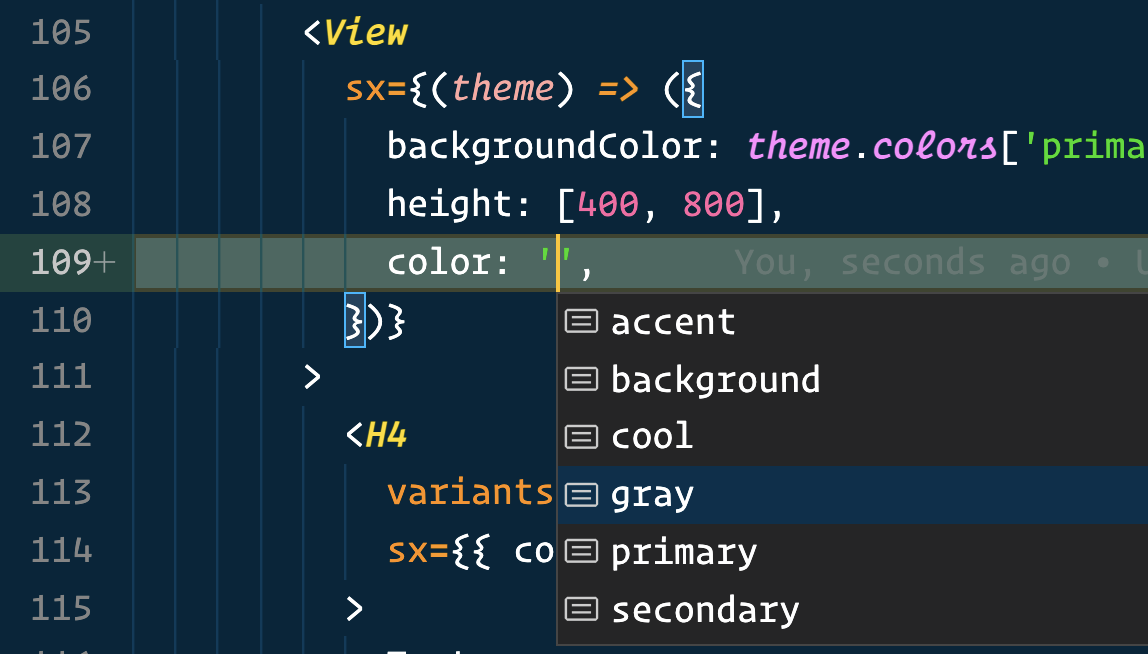Click the highlighted opening brace on line 106

coord(693,89)
